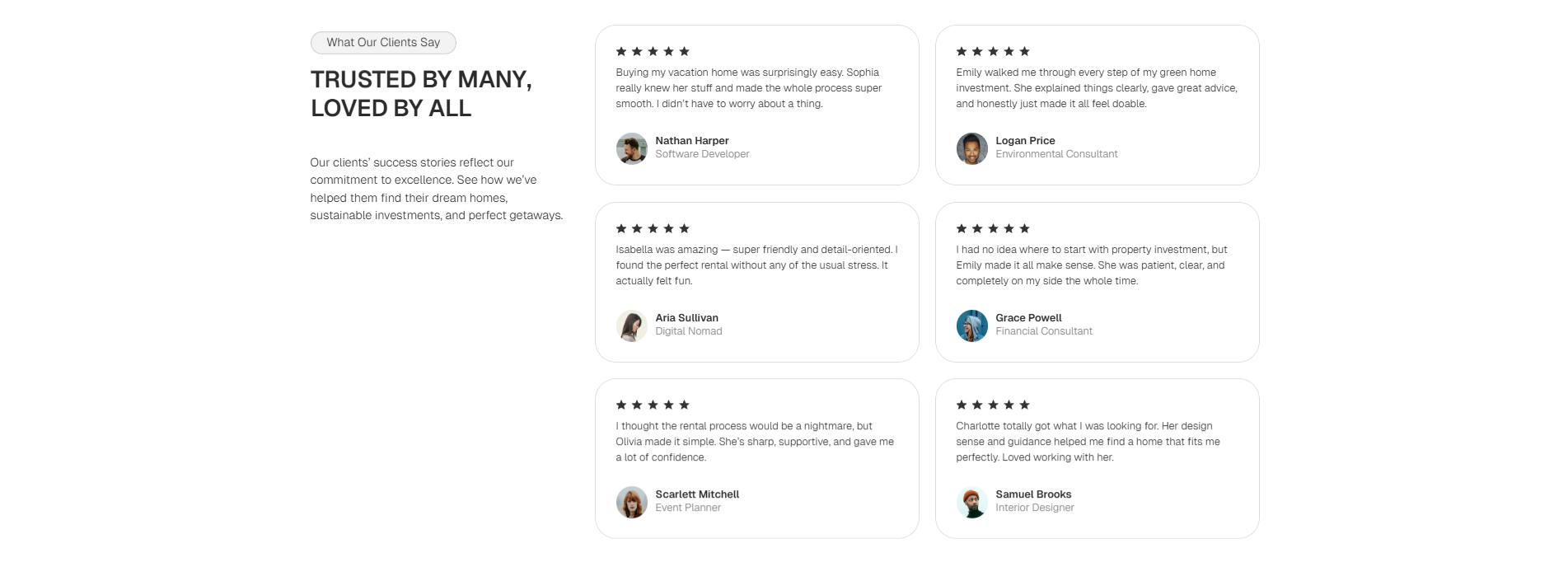Image resolution: width=1568 pixels, height=562 pixels.
Task: Click the name Nathan Harper
Action: pyautogui.click(x=692, y=141)
